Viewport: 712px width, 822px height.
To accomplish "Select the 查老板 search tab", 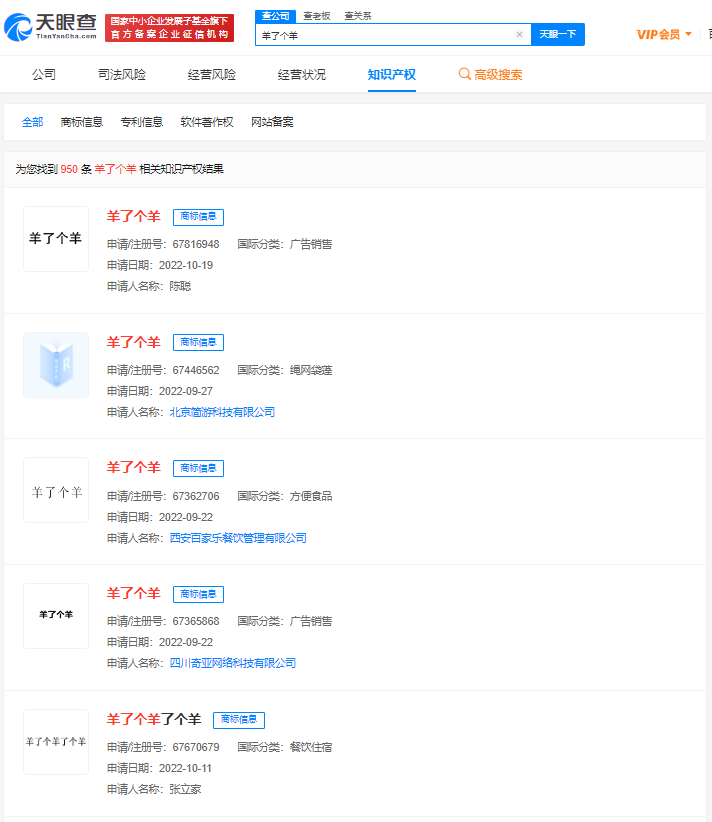I will pyautogui.click(x=317, y=16).
